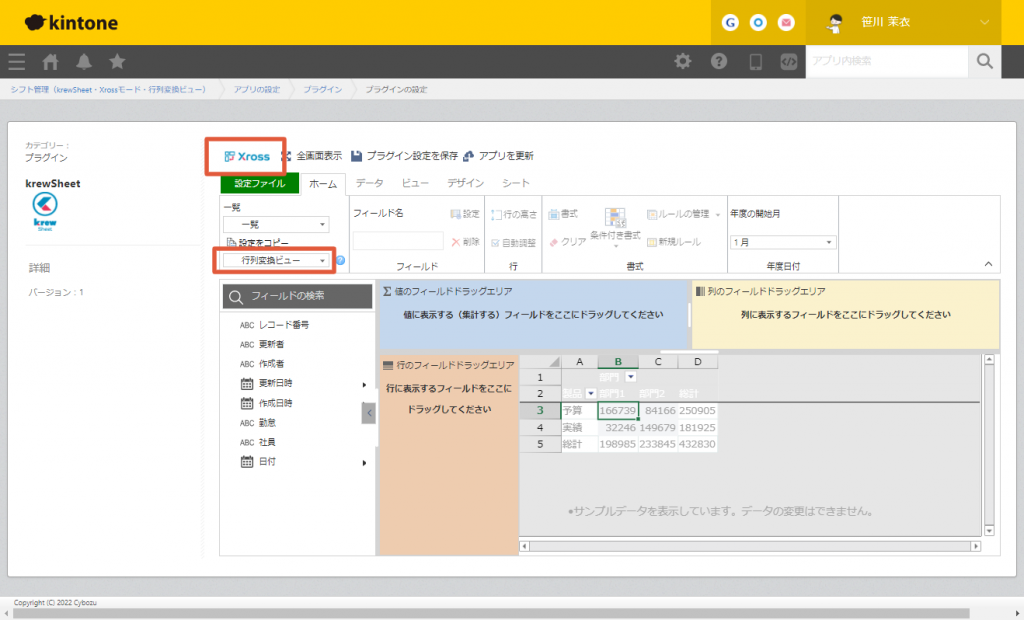Image resolution: width=1024 pixels, height=620 pixels.
Task: Open the favorites star icon
Action: 117,61
